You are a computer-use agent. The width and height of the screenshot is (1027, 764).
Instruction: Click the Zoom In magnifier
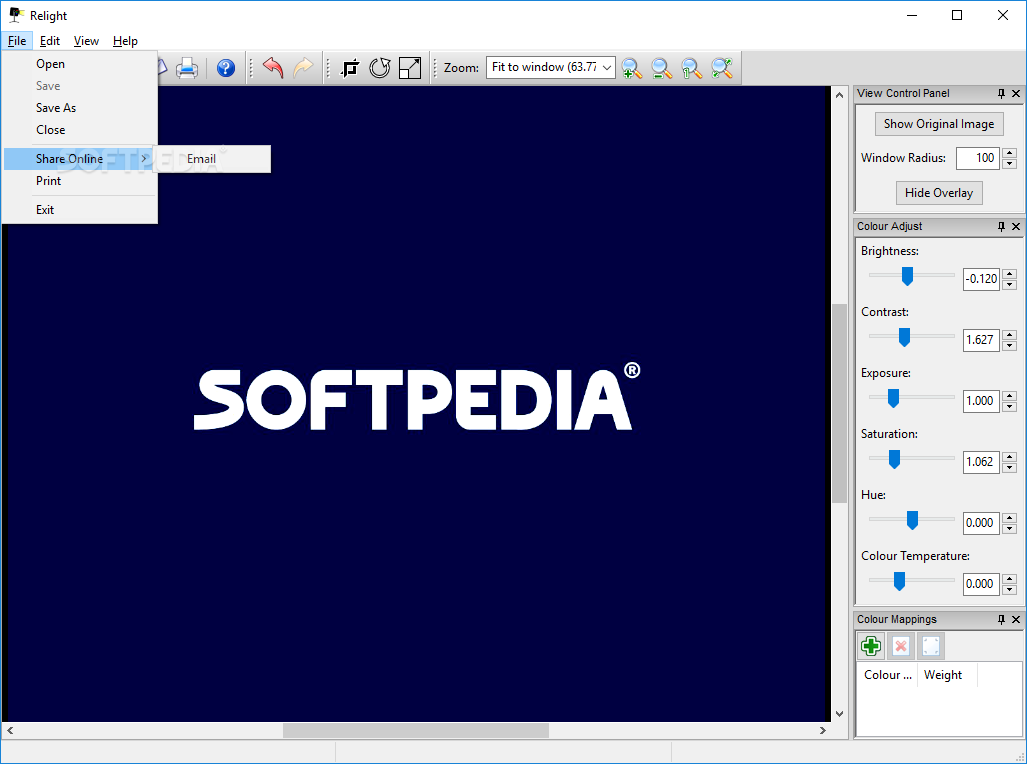(x=632, y=68)
